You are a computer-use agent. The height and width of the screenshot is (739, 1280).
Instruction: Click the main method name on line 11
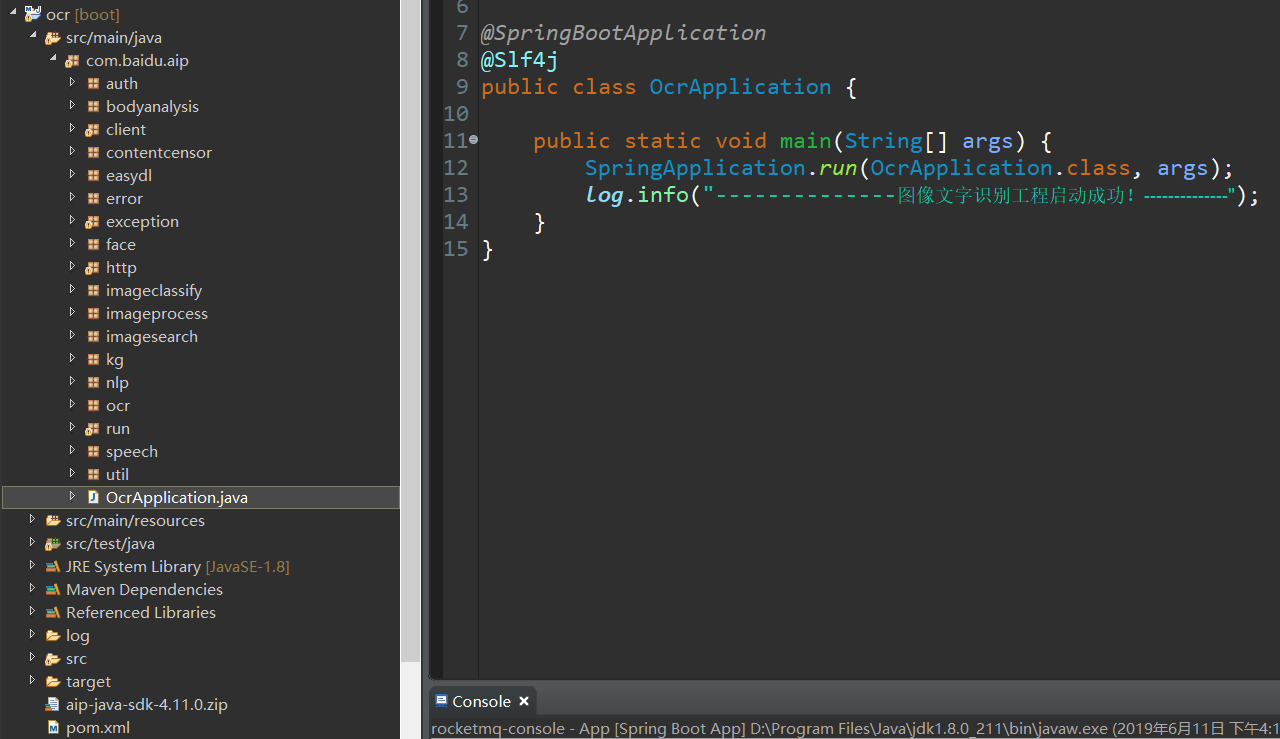806,141
